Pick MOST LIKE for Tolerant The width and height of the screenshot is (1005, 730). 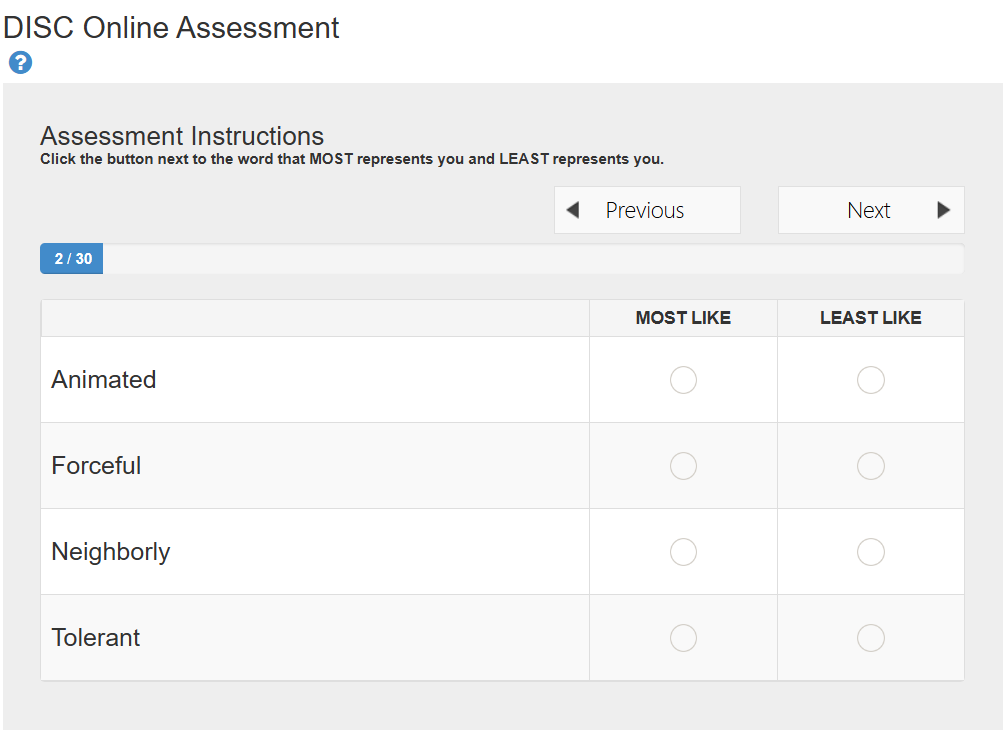[x=683, y=638]
